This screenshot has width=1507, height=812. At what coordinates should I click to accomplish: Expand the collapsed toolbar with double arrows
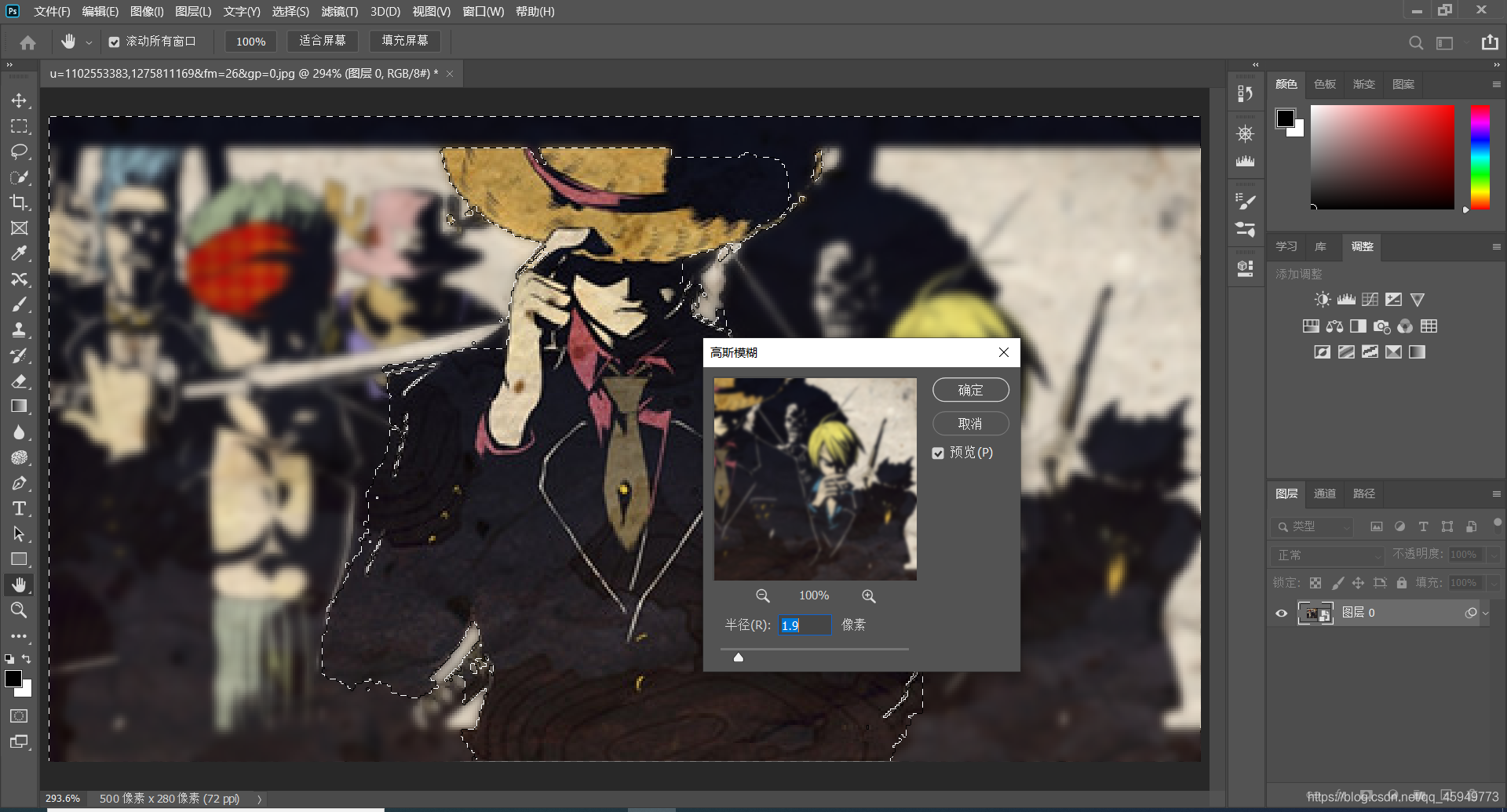click(9, 65)
